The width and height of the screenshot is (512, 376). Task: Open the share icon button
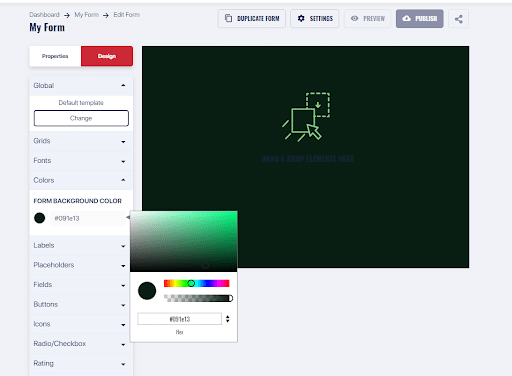[458, 19]
